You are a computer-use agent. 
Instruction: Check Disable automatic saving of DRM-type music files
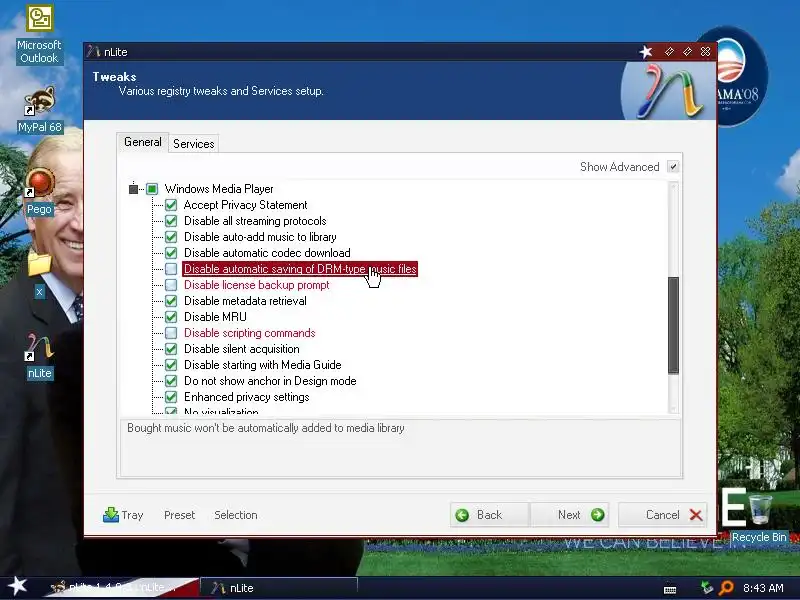point(171,269)
